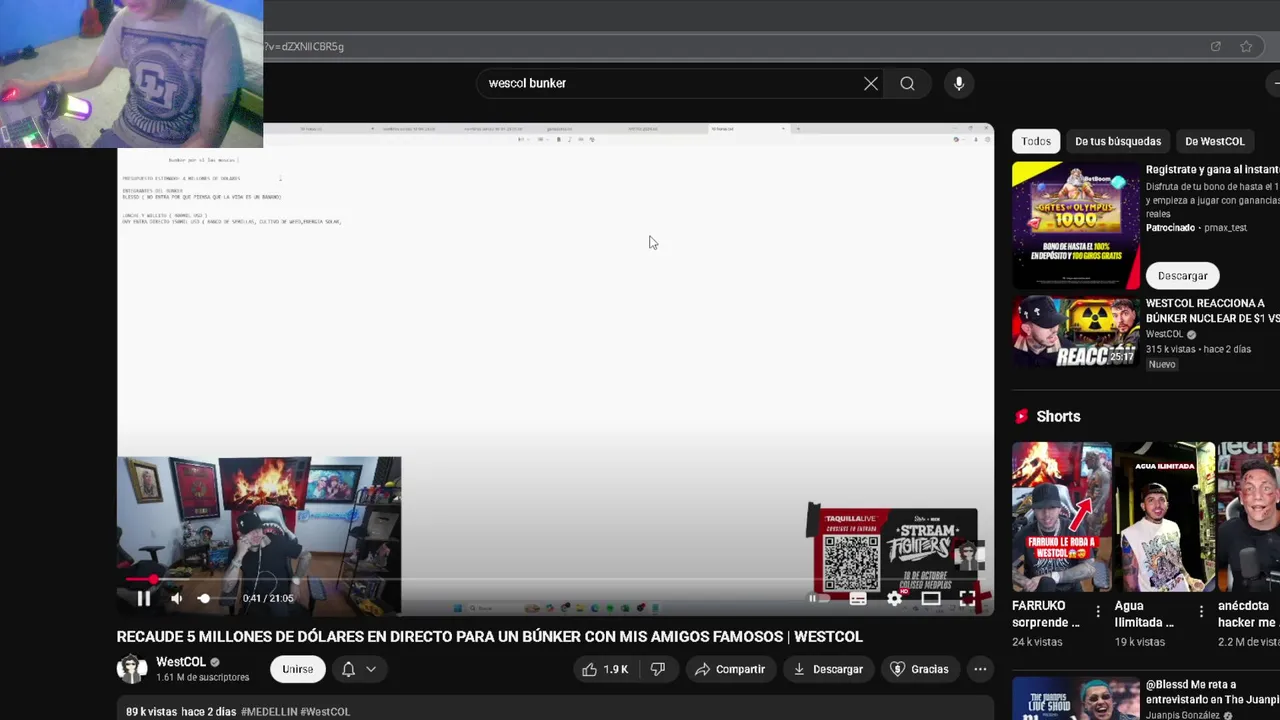Click the 'Patrocinado' label on the ad
This screenshot has height=720, width=1280.
click(x=1171, y=228)
